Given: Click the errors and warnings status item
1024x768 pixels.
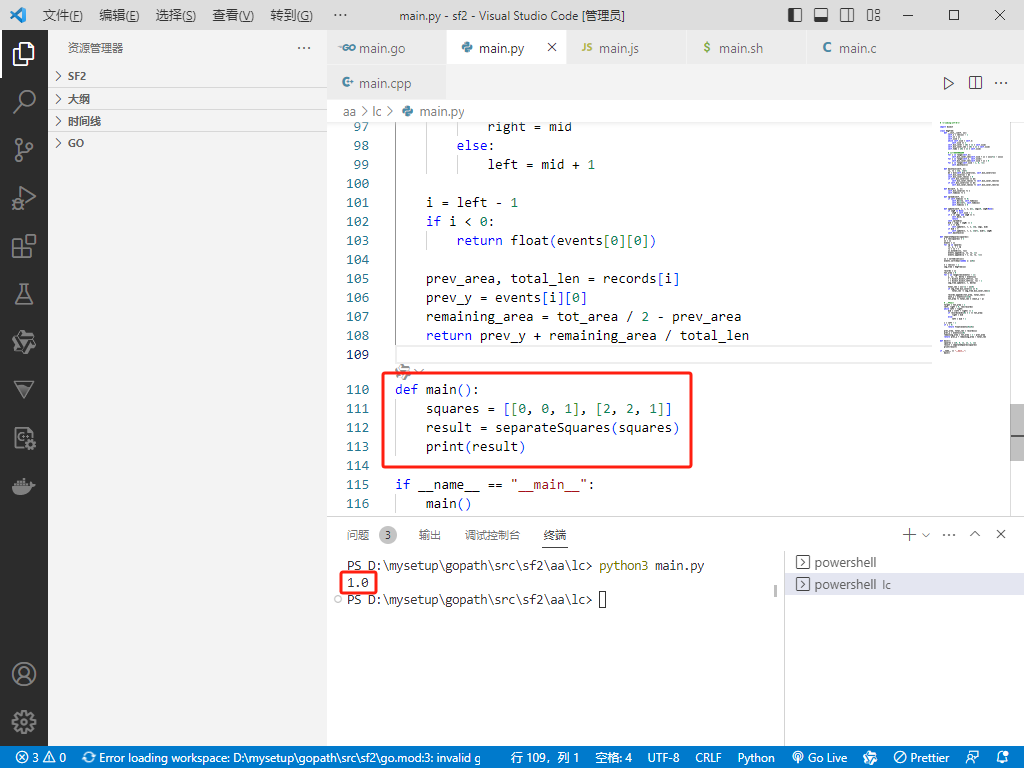Looking at the screenshot, I should point(41,758).
